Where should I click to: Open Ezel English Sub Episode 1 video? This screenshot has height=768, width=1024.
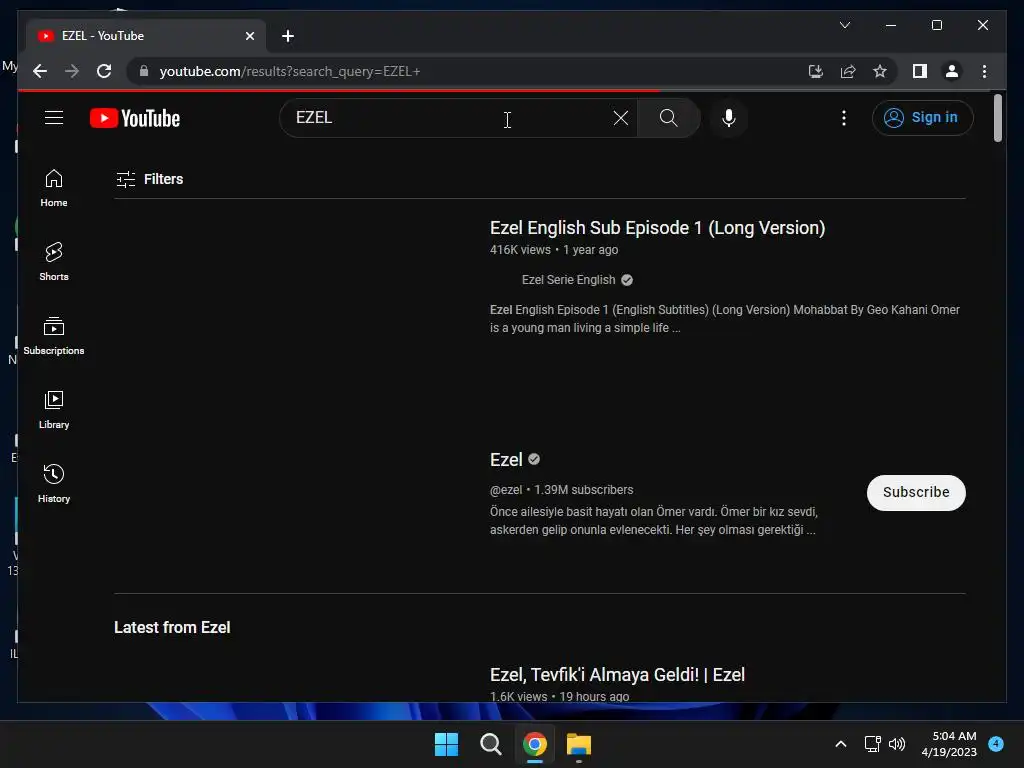click(658, 228)
